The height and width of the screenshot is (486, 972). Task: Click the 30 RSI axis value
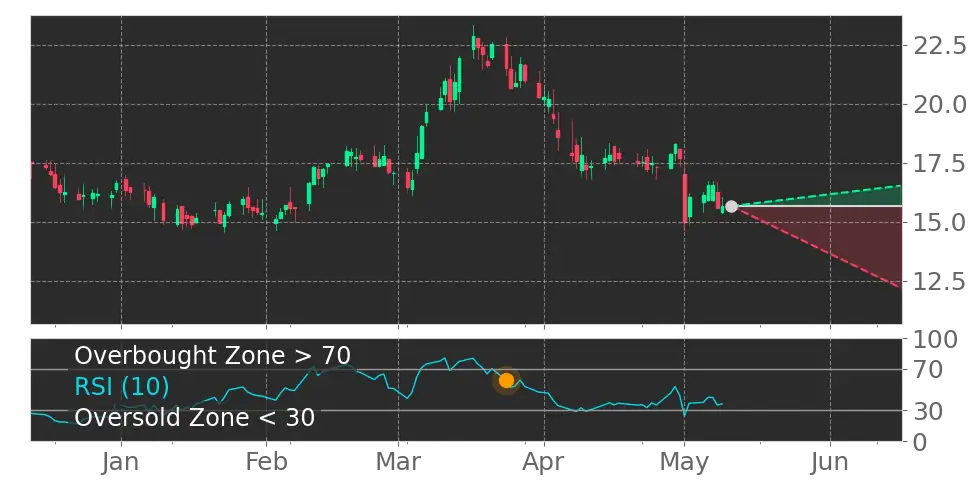[929, 410]
